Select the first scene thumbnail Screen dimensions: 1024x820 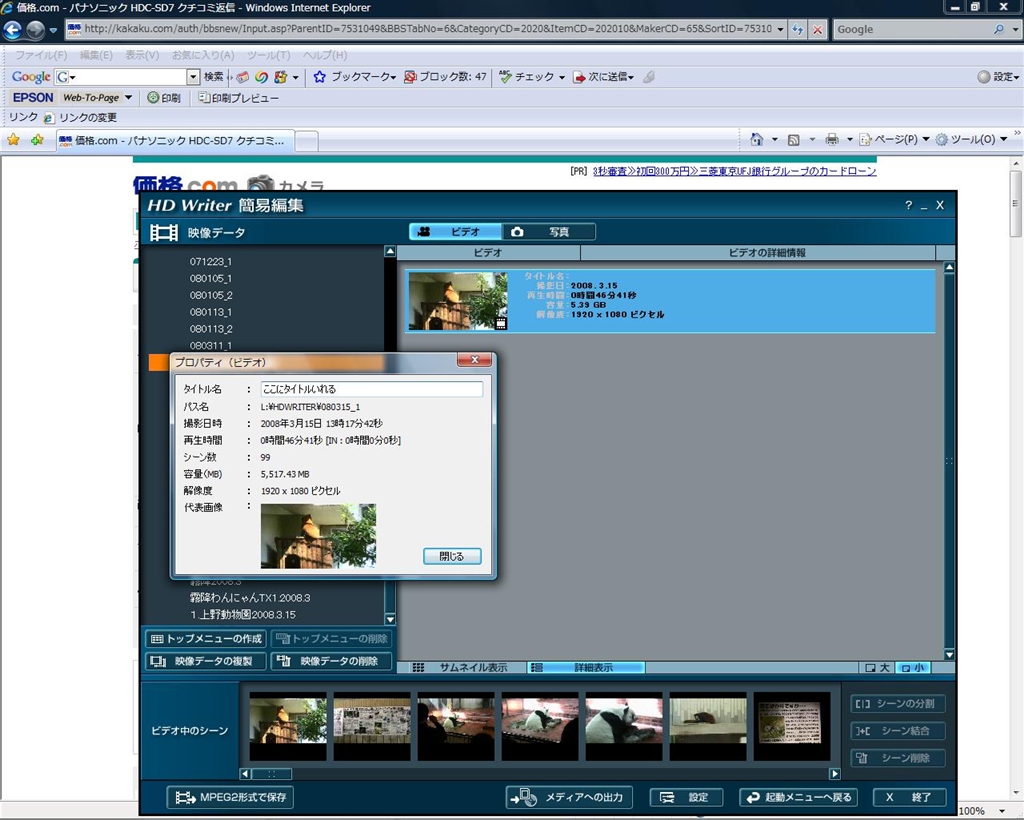pyautogui.click(x=288, y=726)
